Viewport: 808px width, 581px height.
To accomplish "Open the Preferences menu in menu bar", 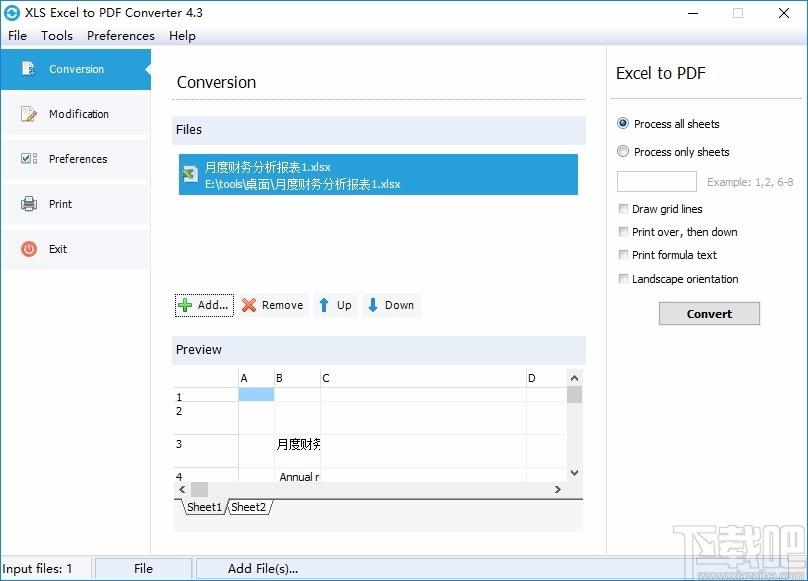I will 121,36.
